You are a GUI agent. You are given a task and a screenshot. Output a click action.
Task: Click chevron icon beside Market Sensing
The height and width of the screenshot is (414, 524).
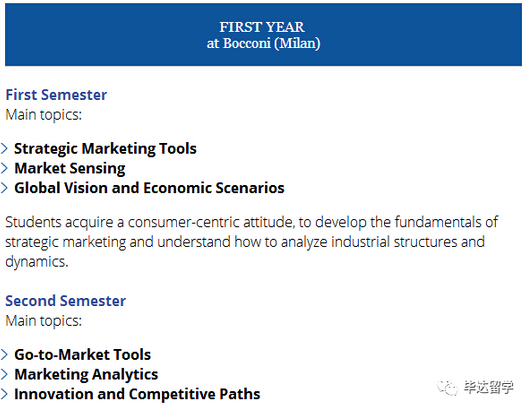coord(4,168)
